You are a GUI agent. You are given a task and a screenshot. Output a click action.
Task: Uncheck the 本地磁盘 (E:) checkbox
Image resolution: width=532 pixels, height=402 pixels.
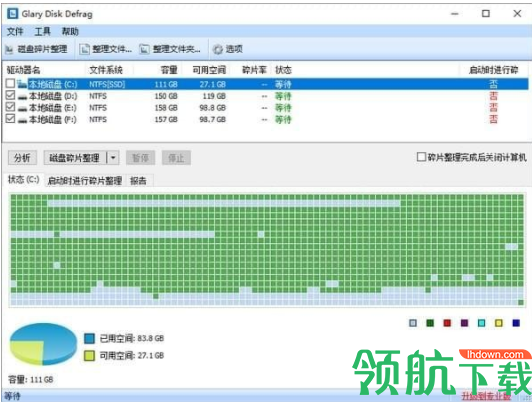click(11, 107)
